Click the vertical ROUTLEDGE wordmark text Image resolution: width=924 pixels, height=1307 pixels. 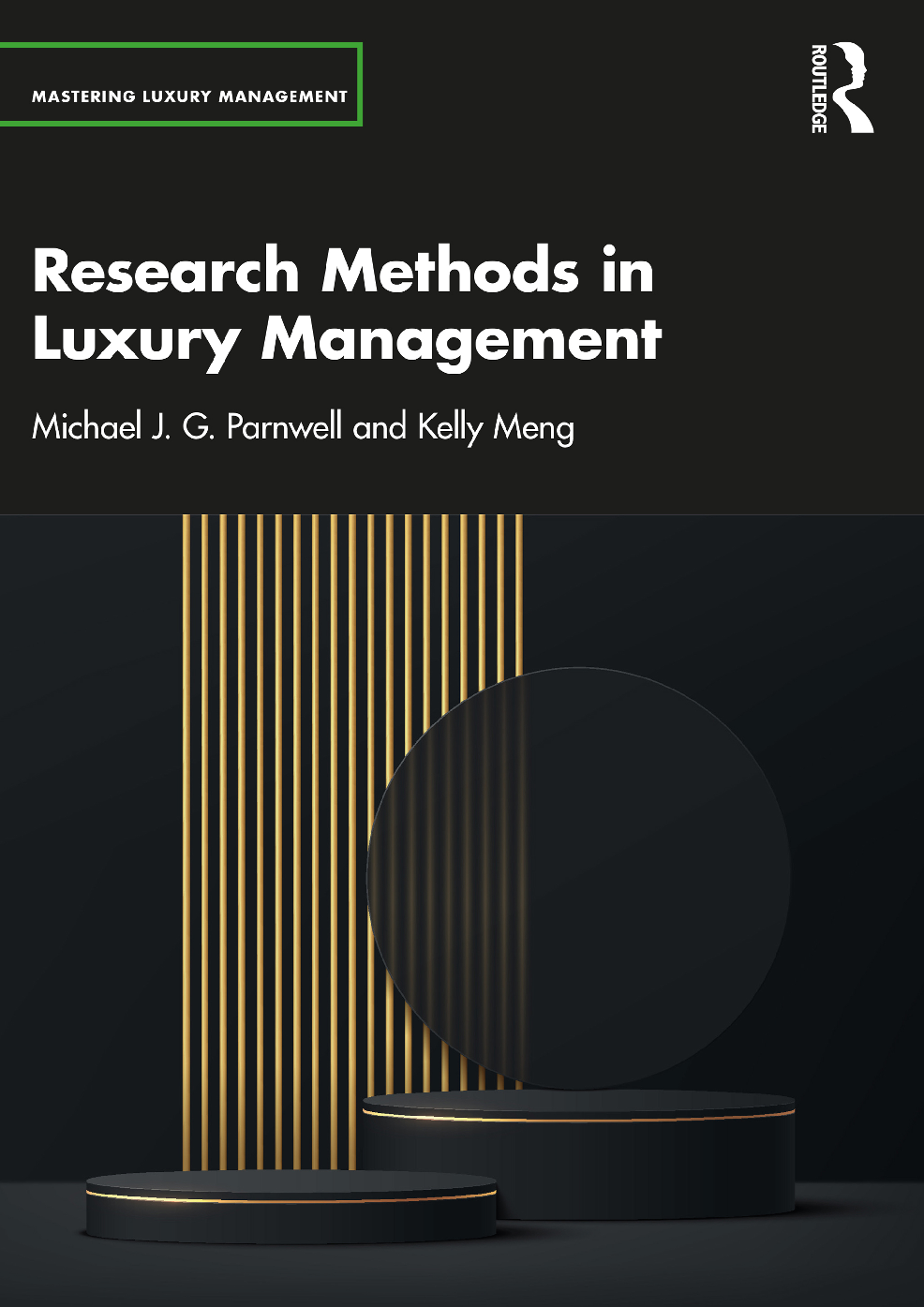818,88
